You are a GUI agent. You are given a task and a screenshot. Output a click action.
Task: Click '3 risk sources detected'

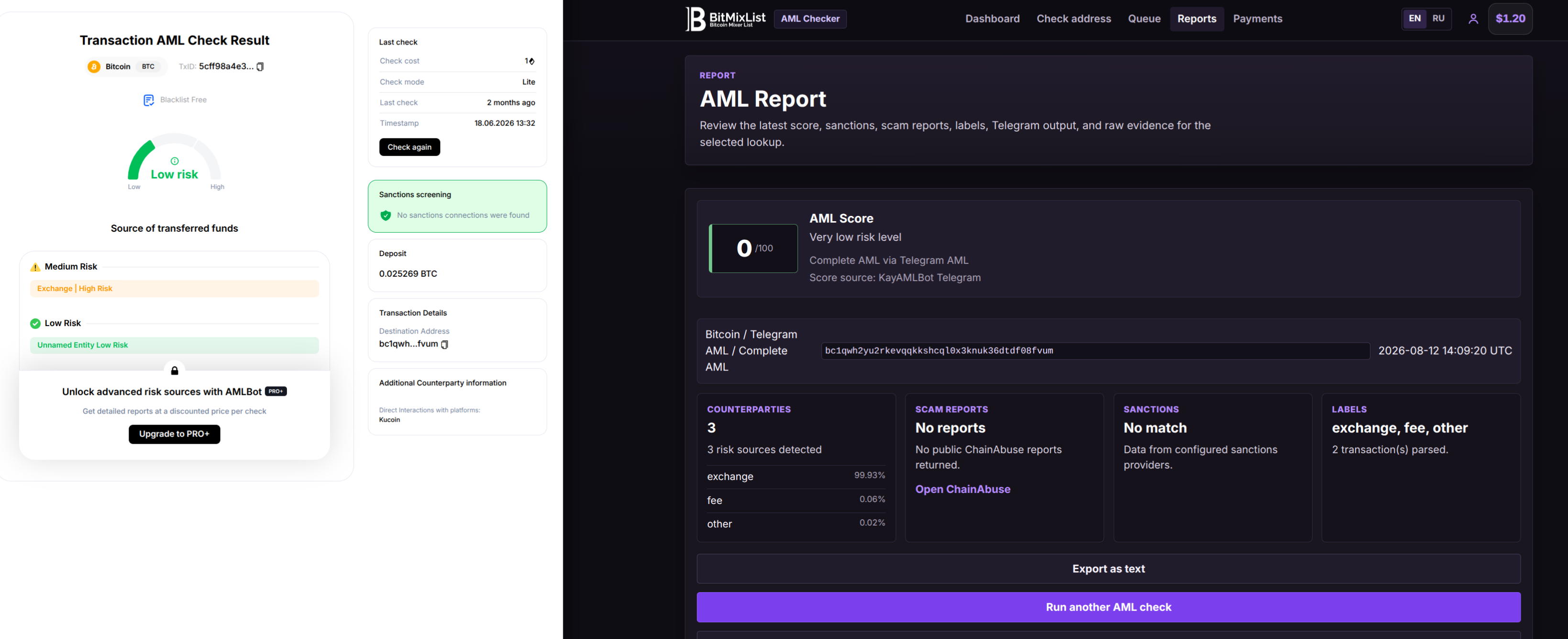click(764, 449)
